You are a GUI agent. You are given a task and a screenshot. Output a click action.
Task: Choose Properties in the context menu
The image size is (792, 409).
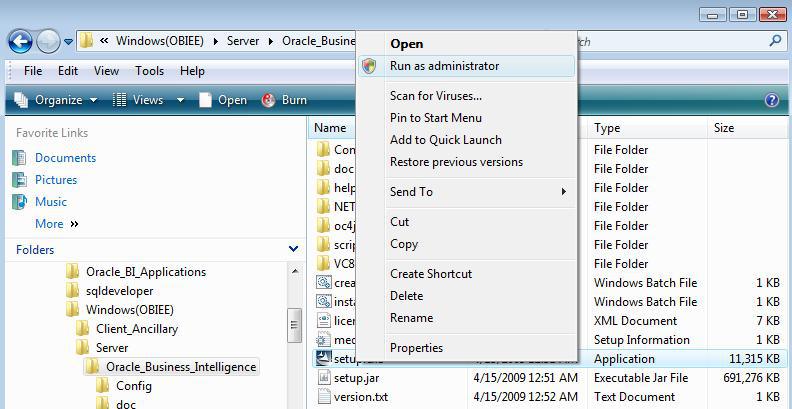[x=416, y=348]
